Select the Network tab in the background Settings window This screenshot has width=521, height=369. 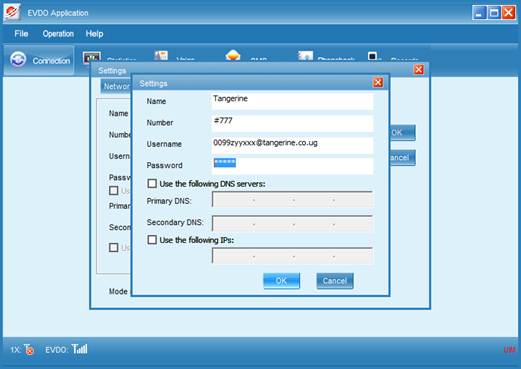tap(116, 86)
